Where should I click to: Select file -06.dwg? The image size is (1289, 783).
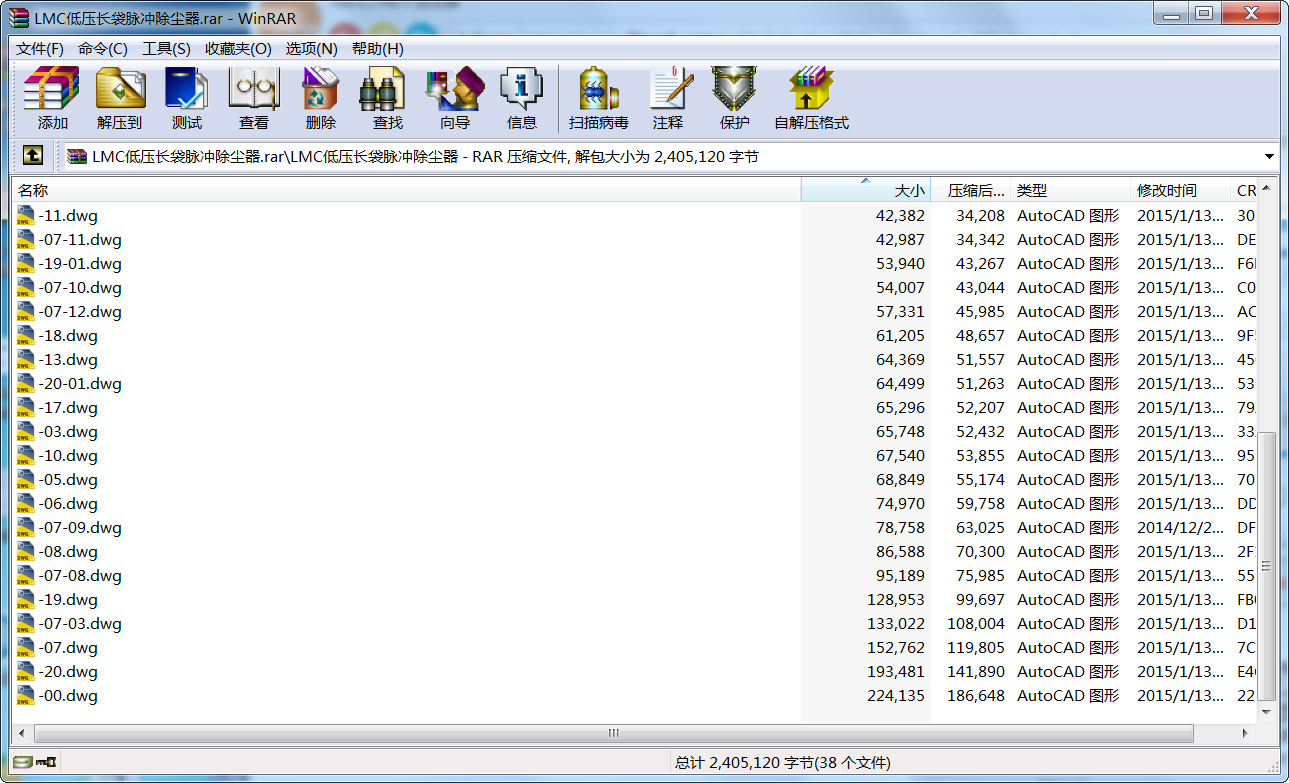(x=68, y=503)
